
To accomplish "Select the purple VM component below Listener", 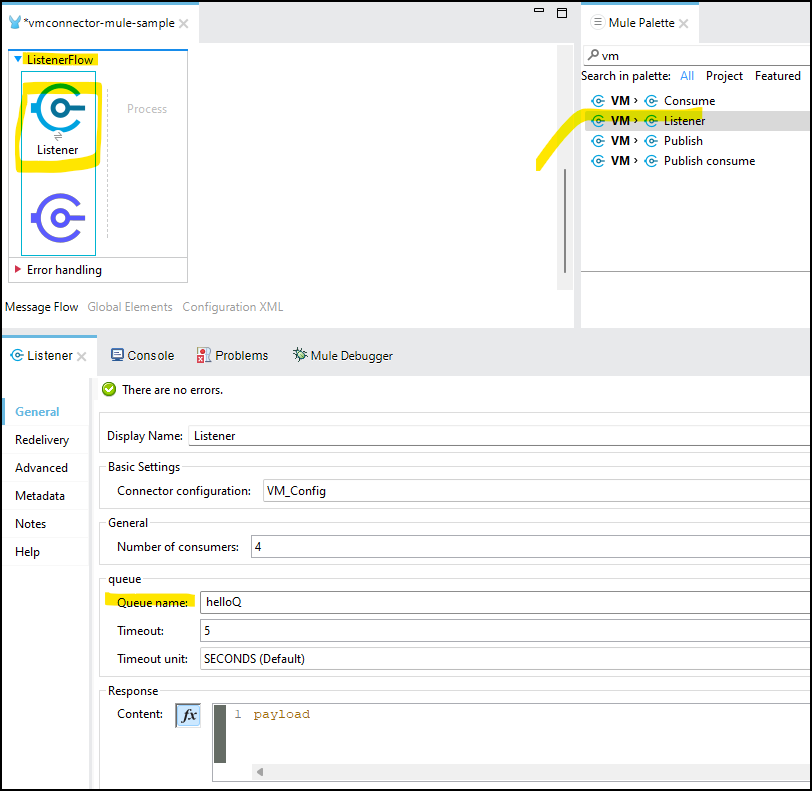I will [58, 218].
